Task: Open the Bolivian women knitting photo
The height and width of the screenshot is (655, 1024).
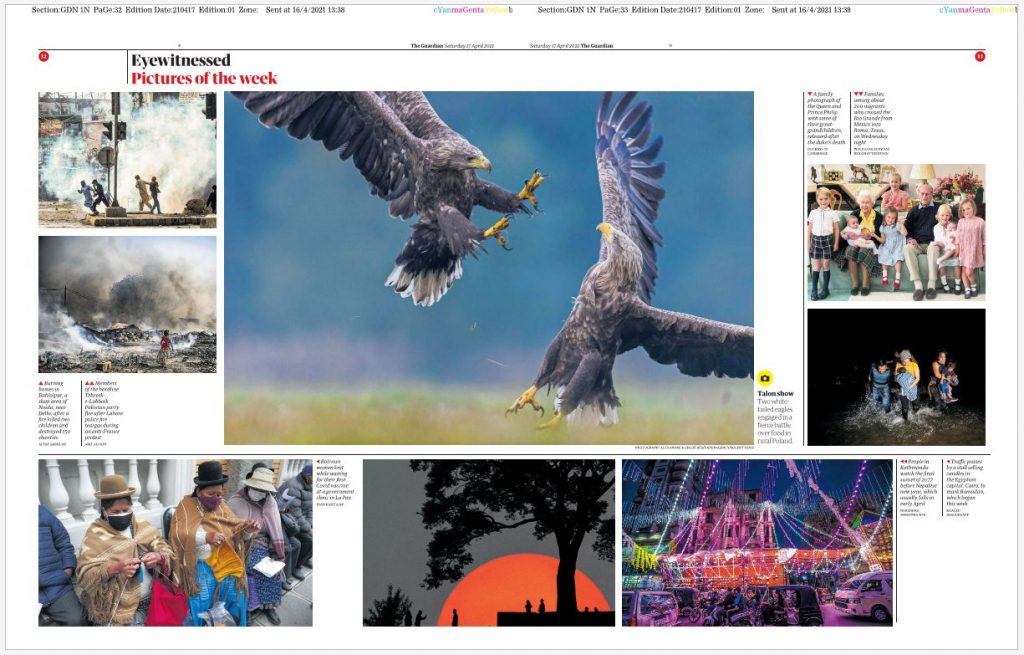Action: point(175,542)
